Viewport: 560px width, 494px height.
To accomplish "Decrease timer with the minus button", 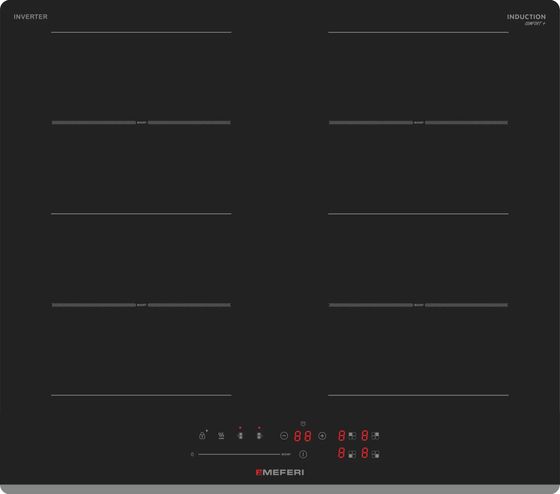I will pyautogui.click(x=284, y=436).
